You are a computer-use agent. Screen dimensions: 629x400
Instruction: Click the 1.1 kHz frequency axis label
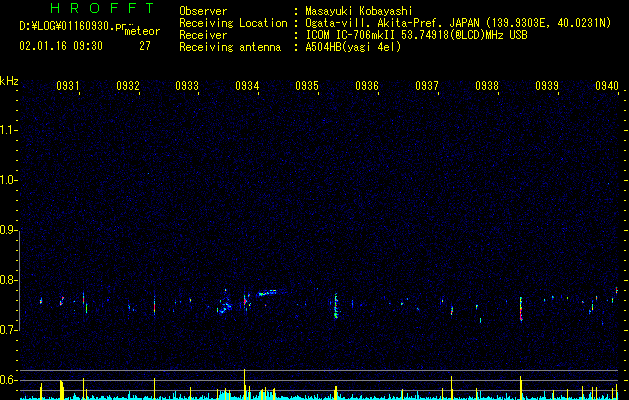(x=9, y=130)
